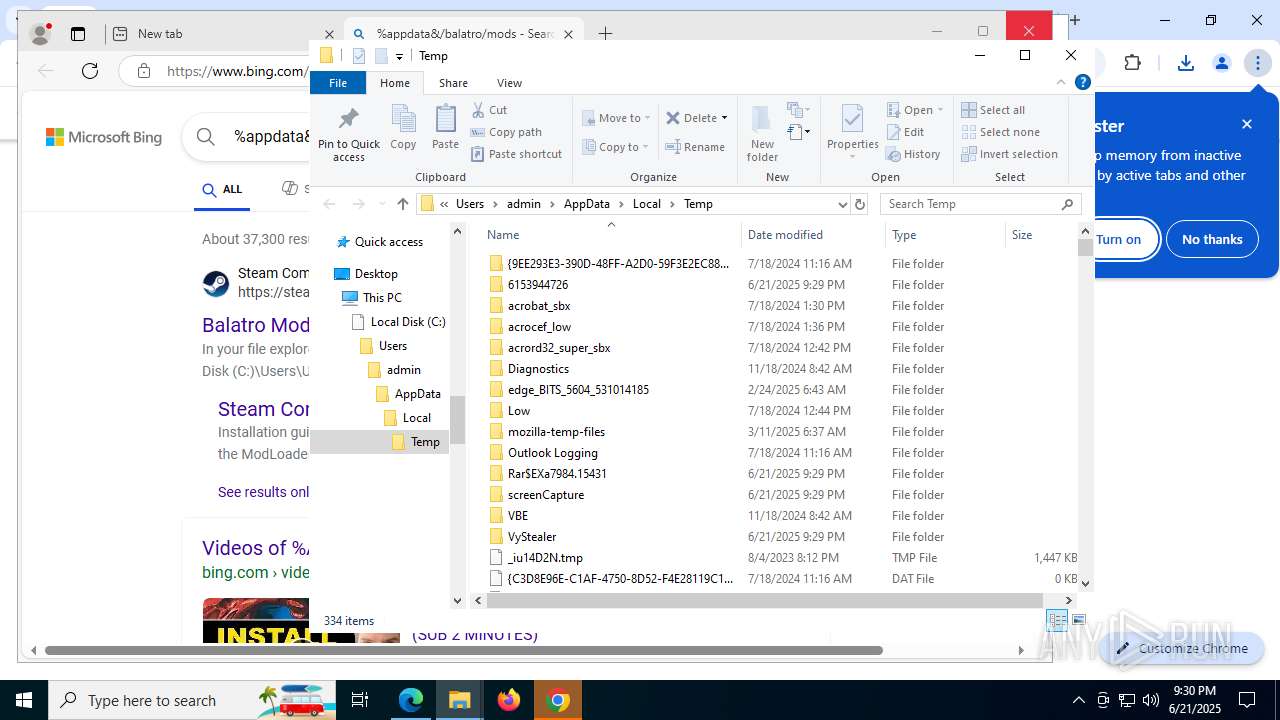The image size is (1280, 720).
Task: Open Task View on the taskbar
Action: [x=360, y=700]
